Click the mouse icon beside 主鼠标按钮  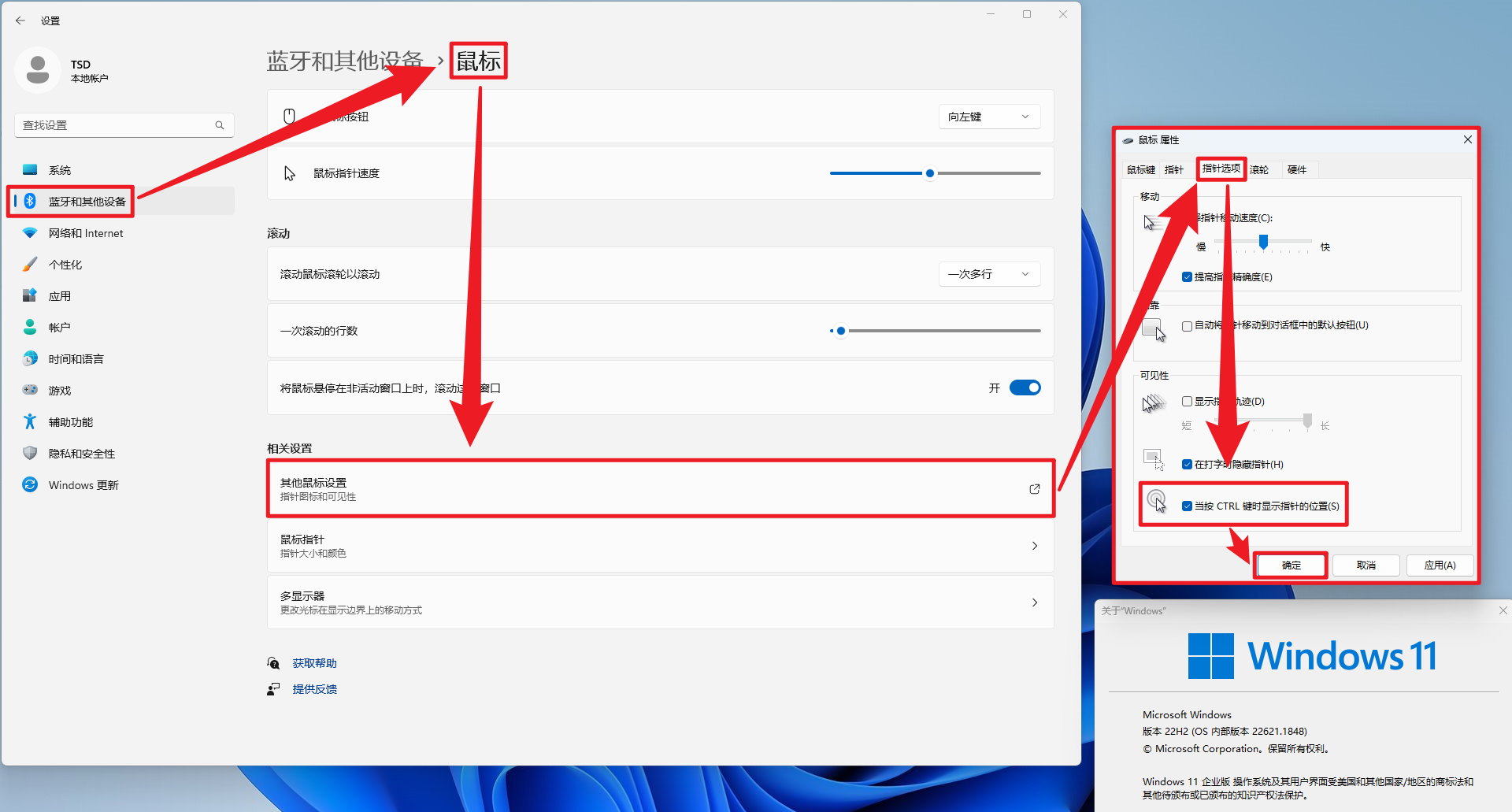(x=289, y=117)
